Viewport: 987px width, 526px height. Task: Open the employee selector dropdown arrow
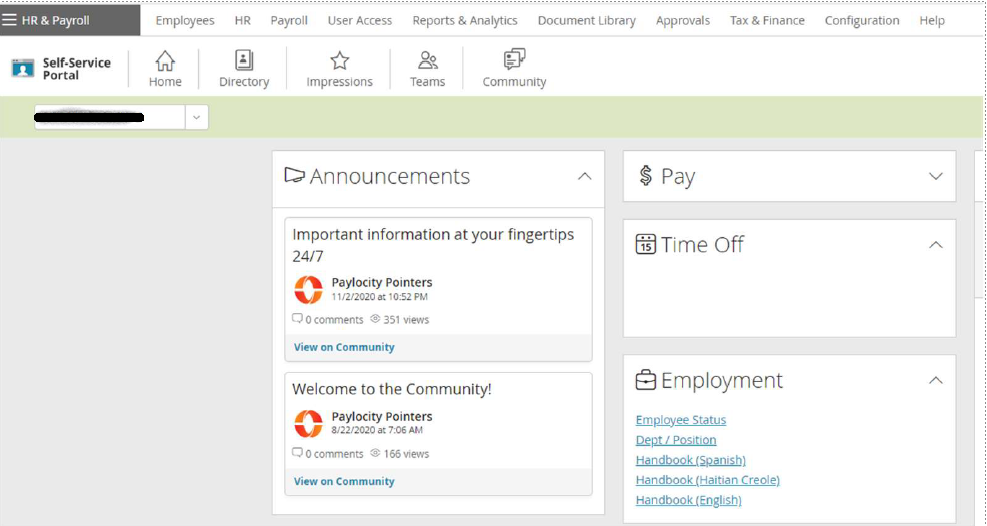(x=196, y=118)
